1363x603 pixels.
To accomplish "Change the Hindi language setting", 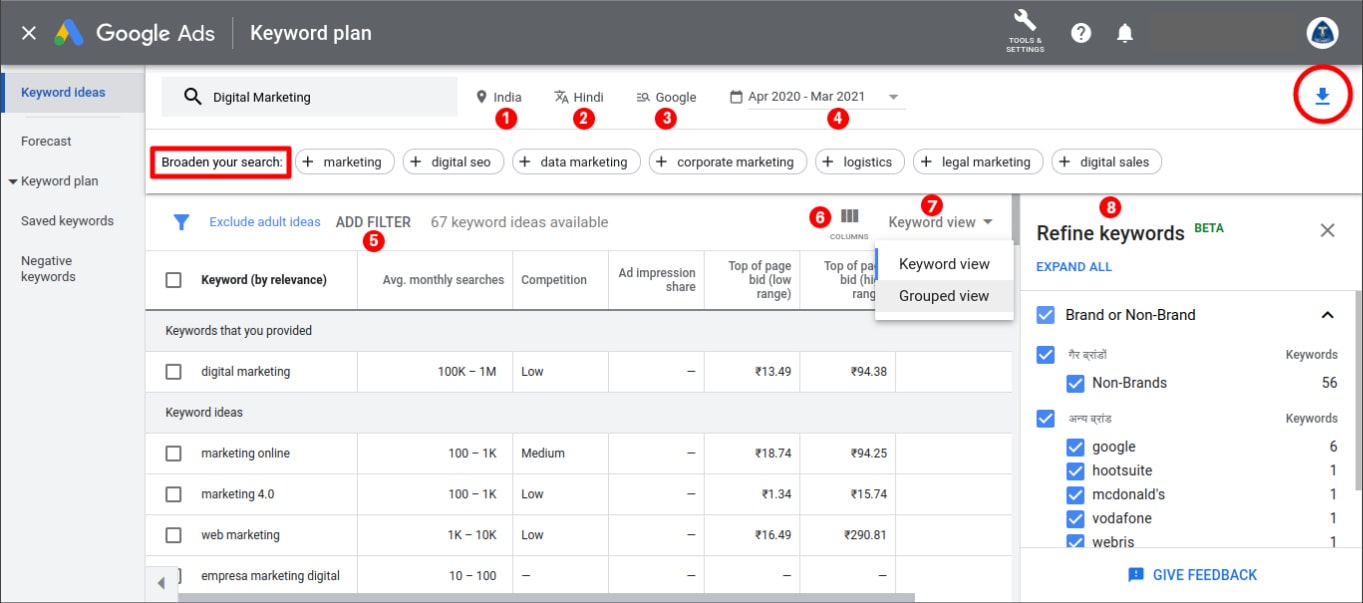I will tap(579, 97).
